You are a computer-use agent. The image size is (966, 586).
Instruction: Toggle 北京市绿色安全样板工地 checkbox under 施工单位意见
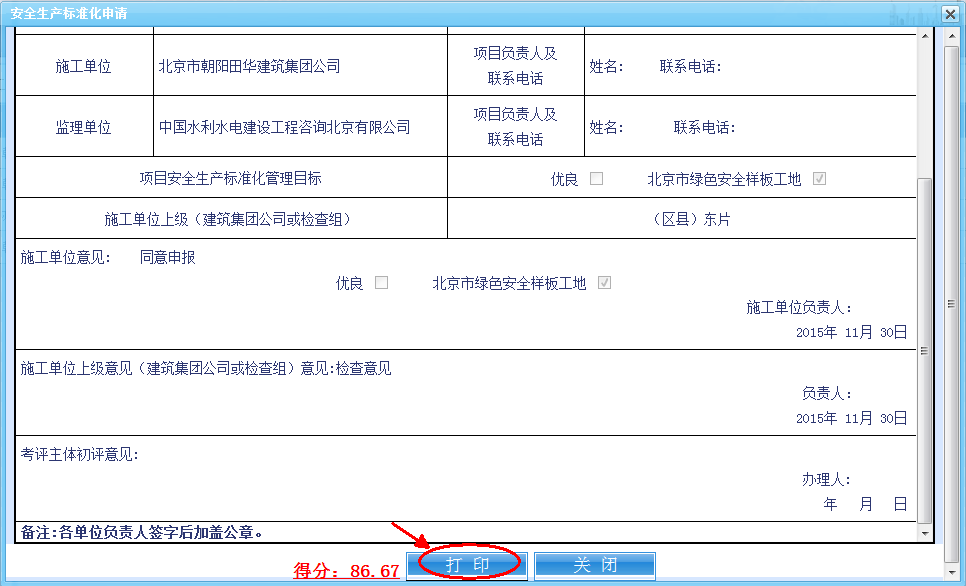pyautogui.click(x=604, y=283)
